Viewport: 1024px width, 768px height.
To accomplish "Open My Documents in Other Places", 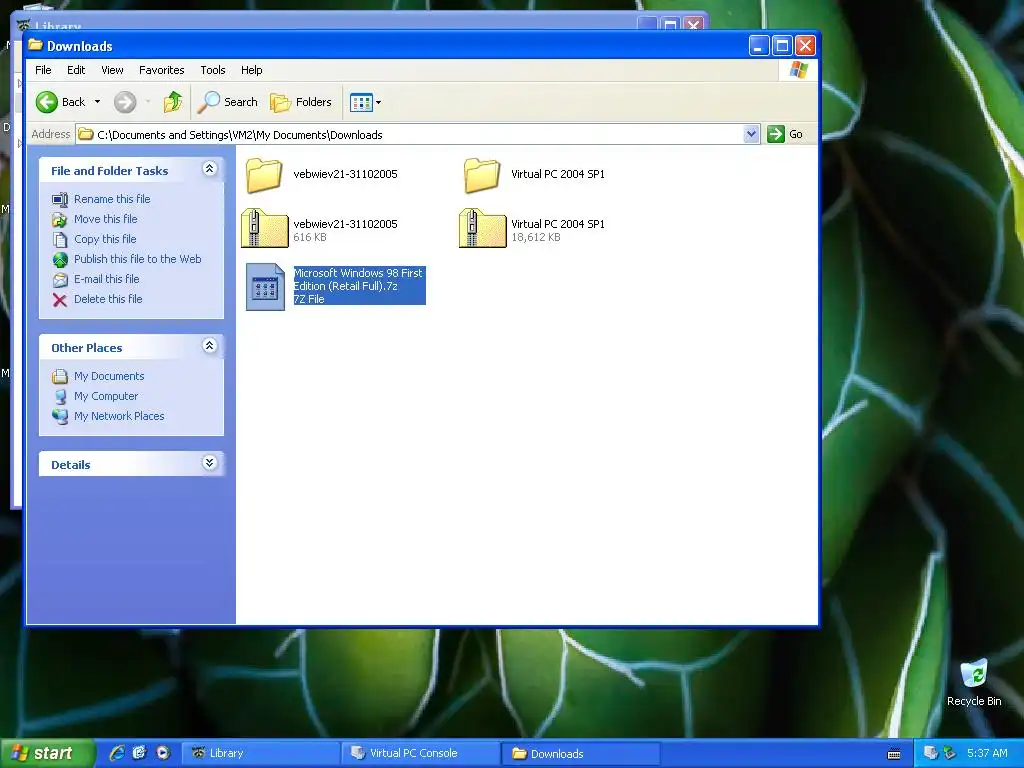I will [x=109, y=376].
